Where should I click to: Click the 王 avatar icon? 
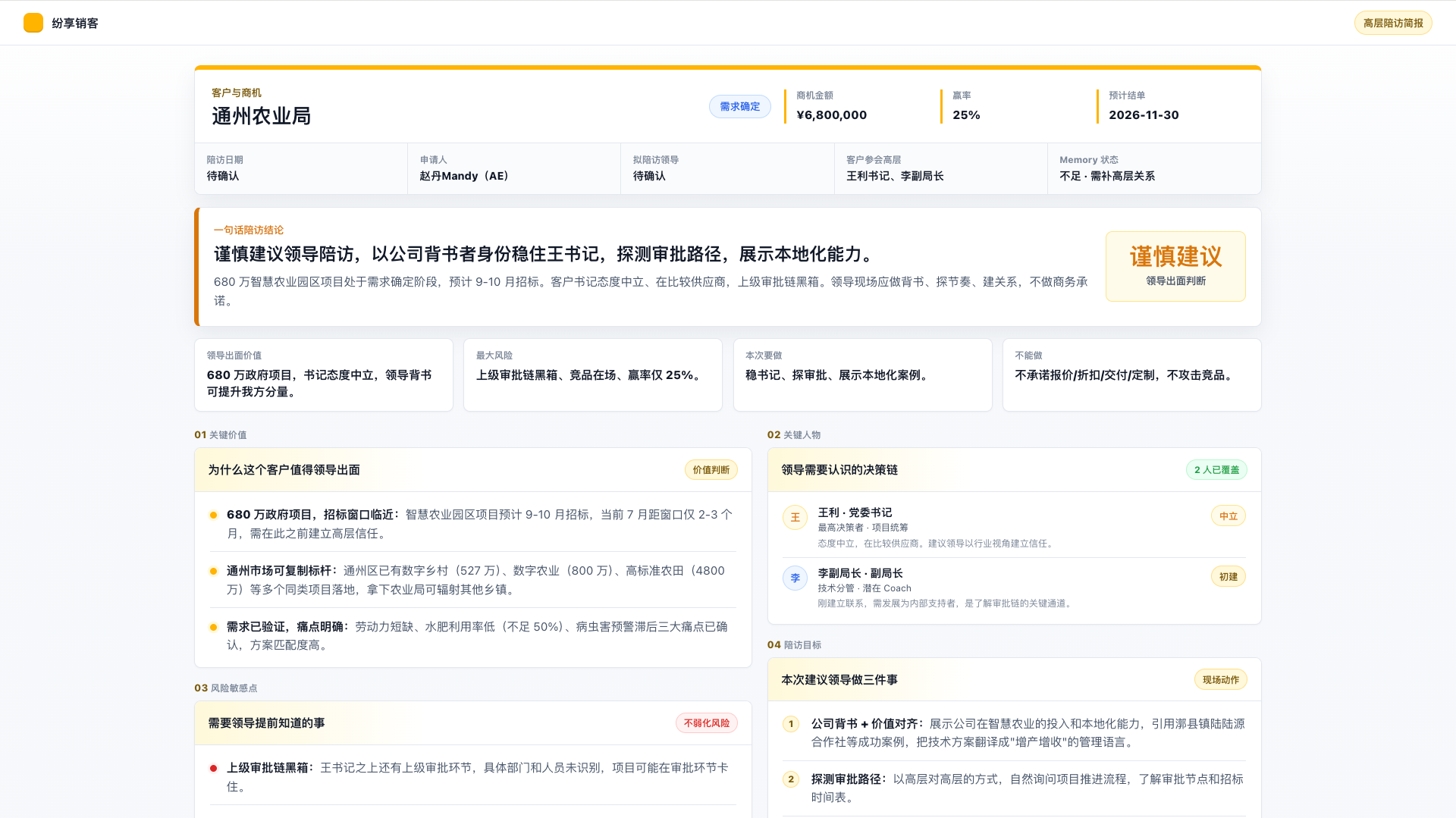(x=795, y=518)
